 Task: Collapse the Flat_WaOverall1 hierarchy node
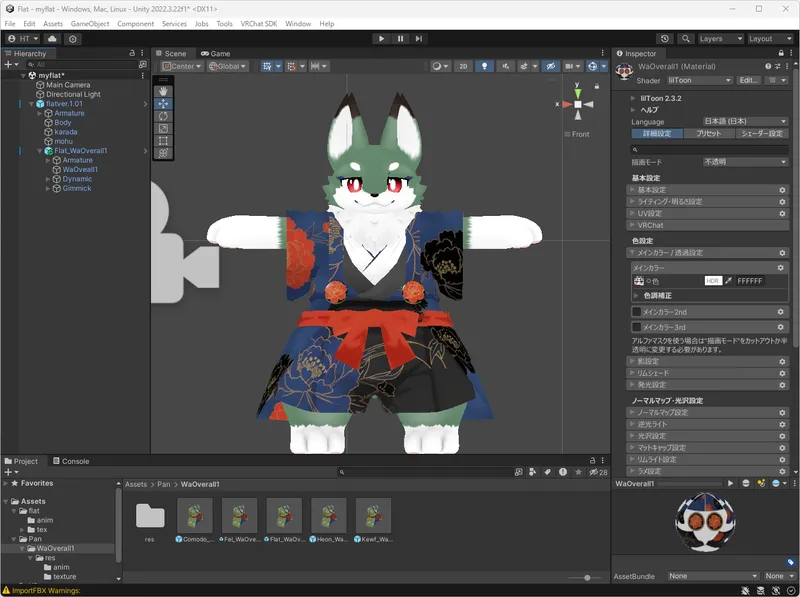(x=40, y=151)
